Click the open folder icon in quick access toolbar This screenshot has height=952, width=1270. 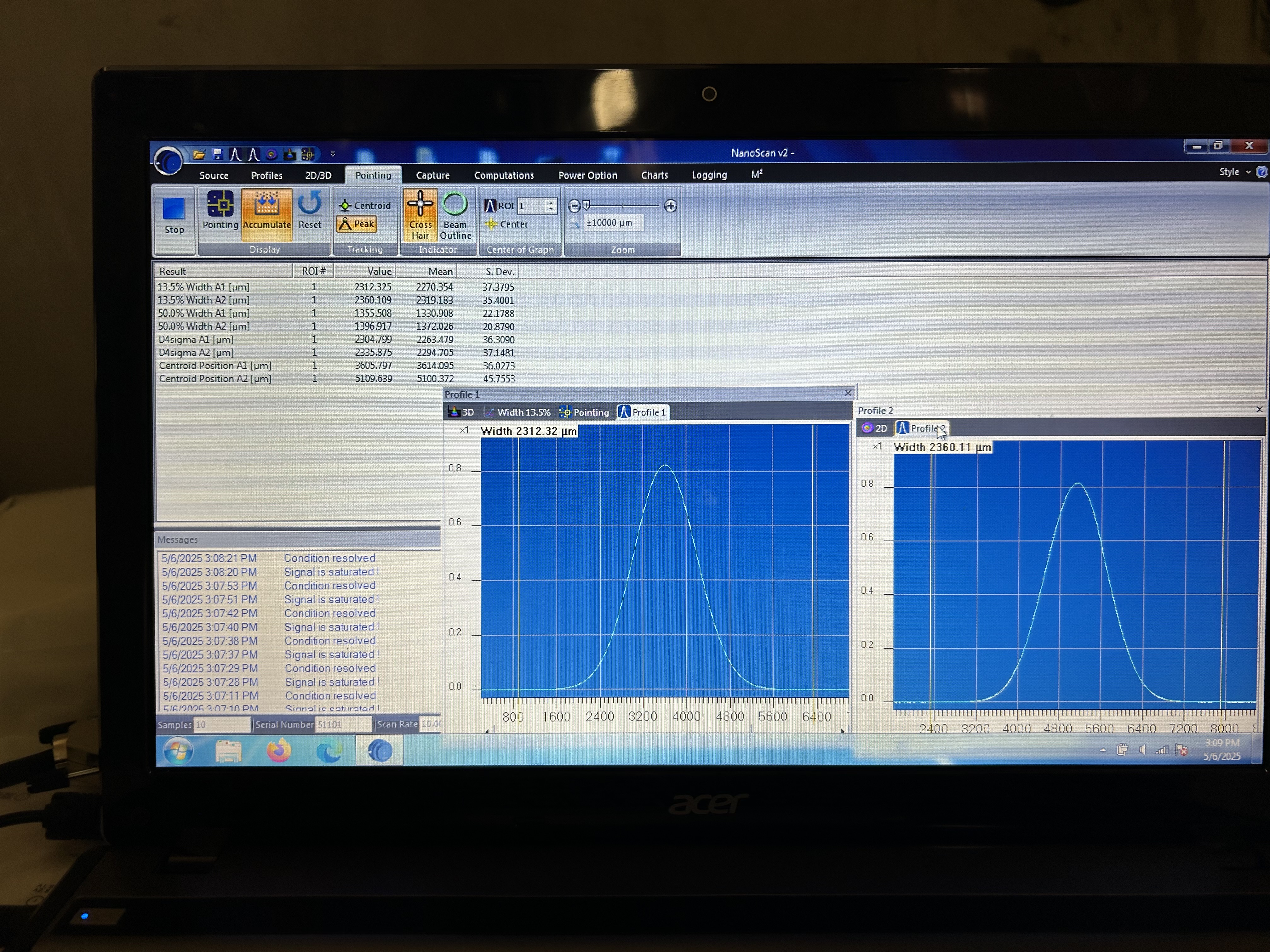199,154
